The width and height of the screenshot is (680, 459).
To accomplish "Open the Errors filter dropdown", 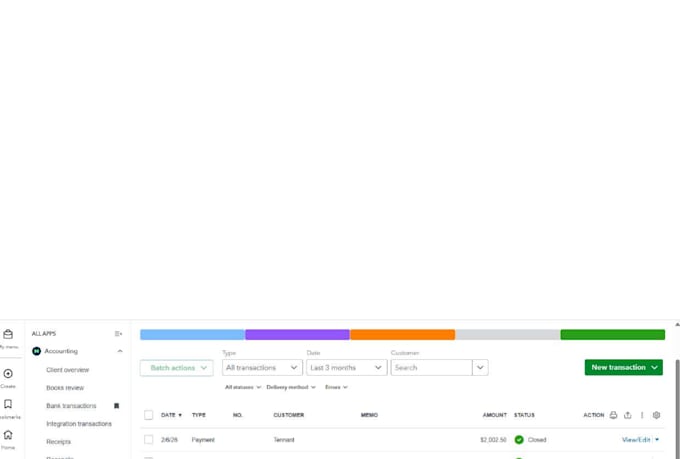I will tap(337, 387).
